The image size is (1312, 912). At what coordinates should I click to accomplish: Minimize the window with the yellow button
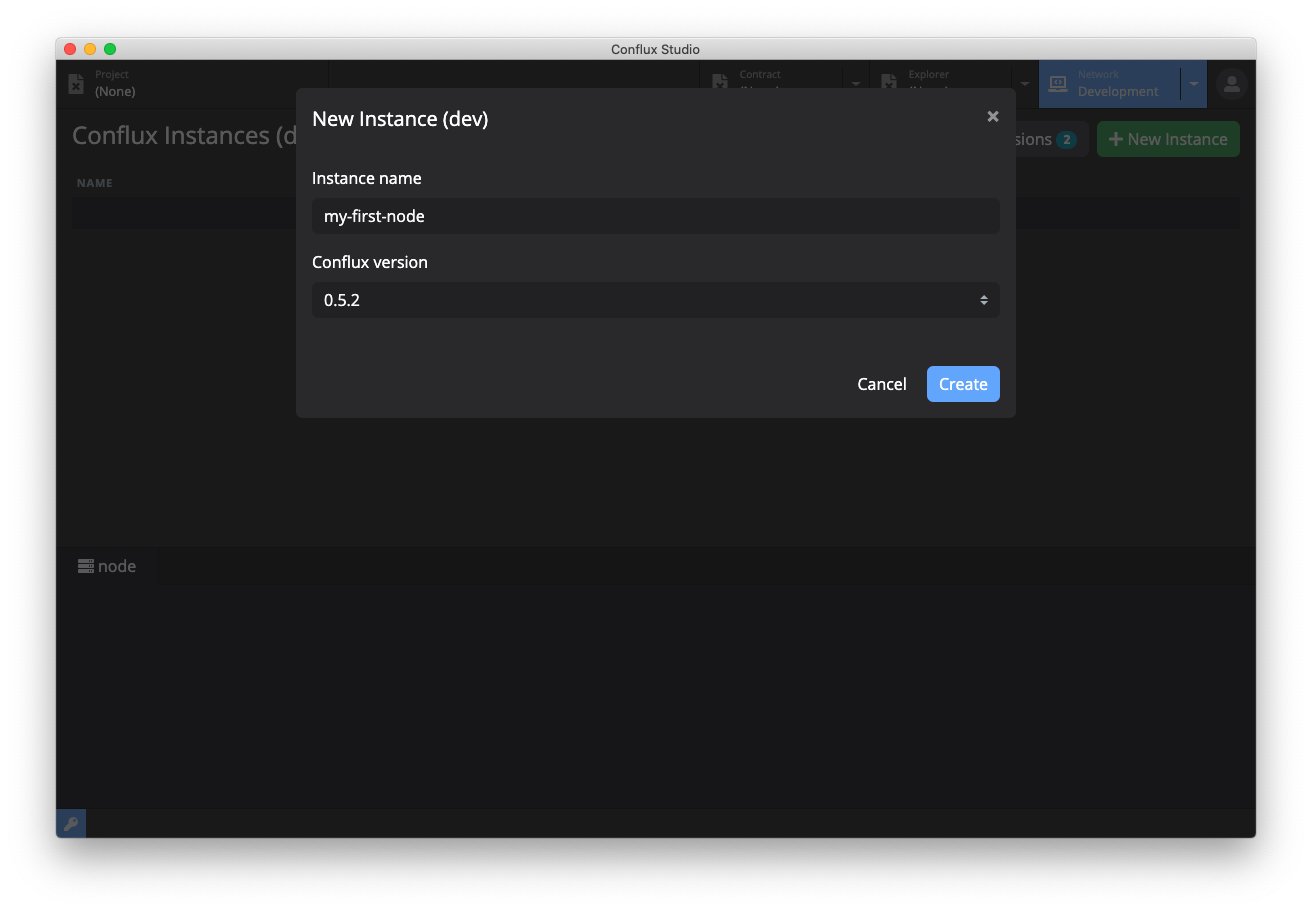tap(90, 49)
